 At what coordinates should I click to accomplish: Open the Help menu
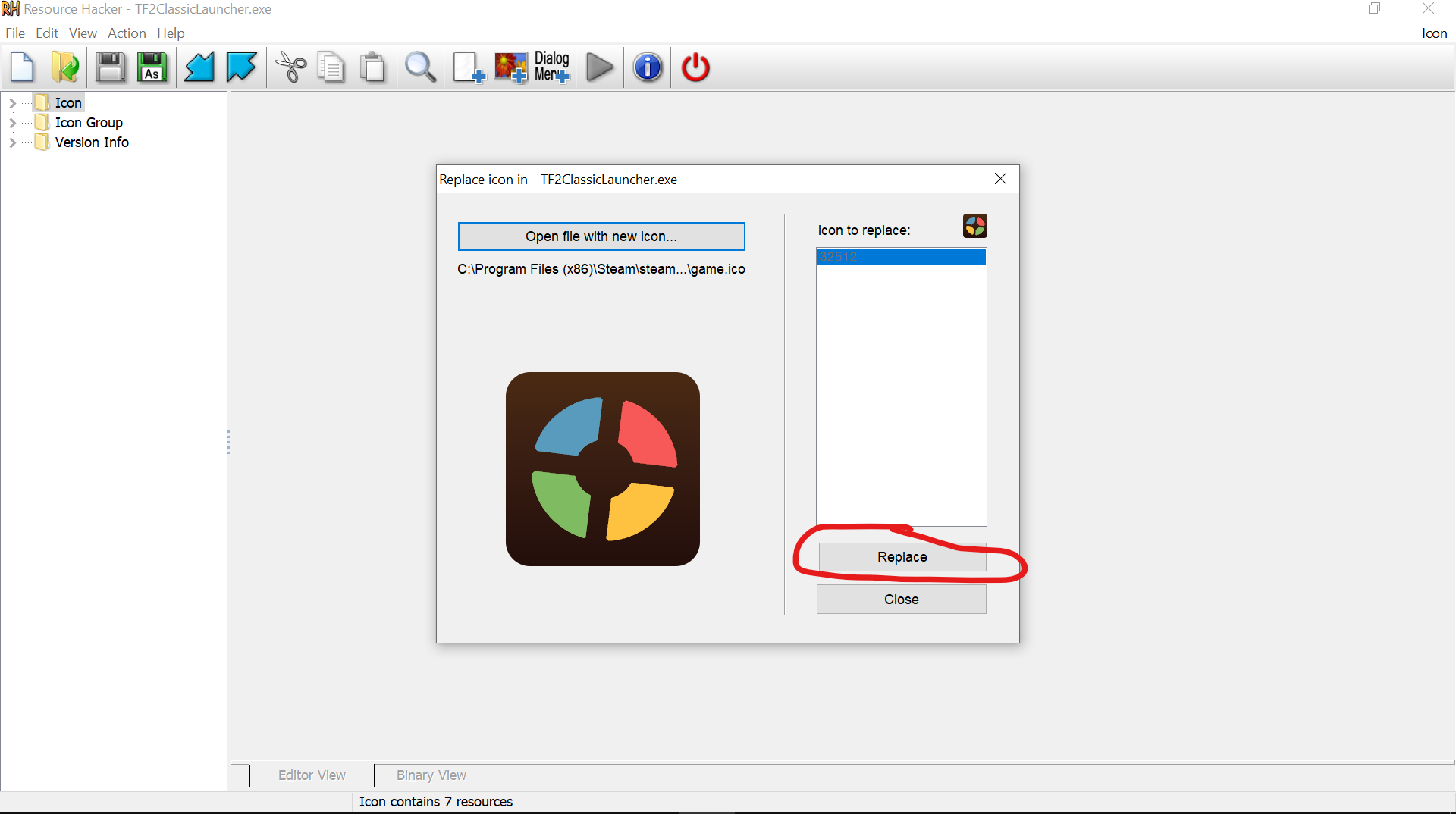point(171,33)
